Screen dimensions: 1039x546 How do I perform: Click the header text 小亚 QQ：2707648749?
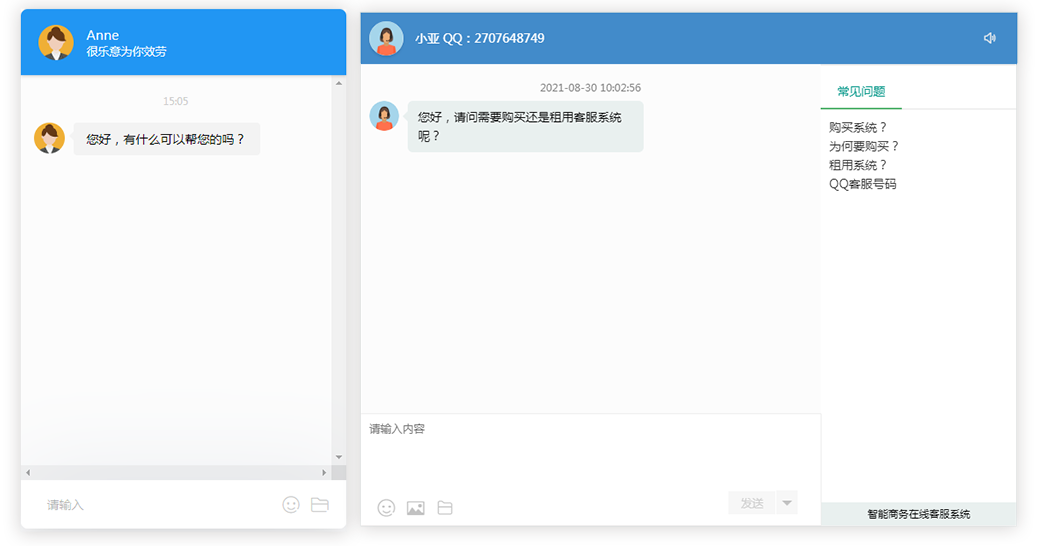pos(480,38)
